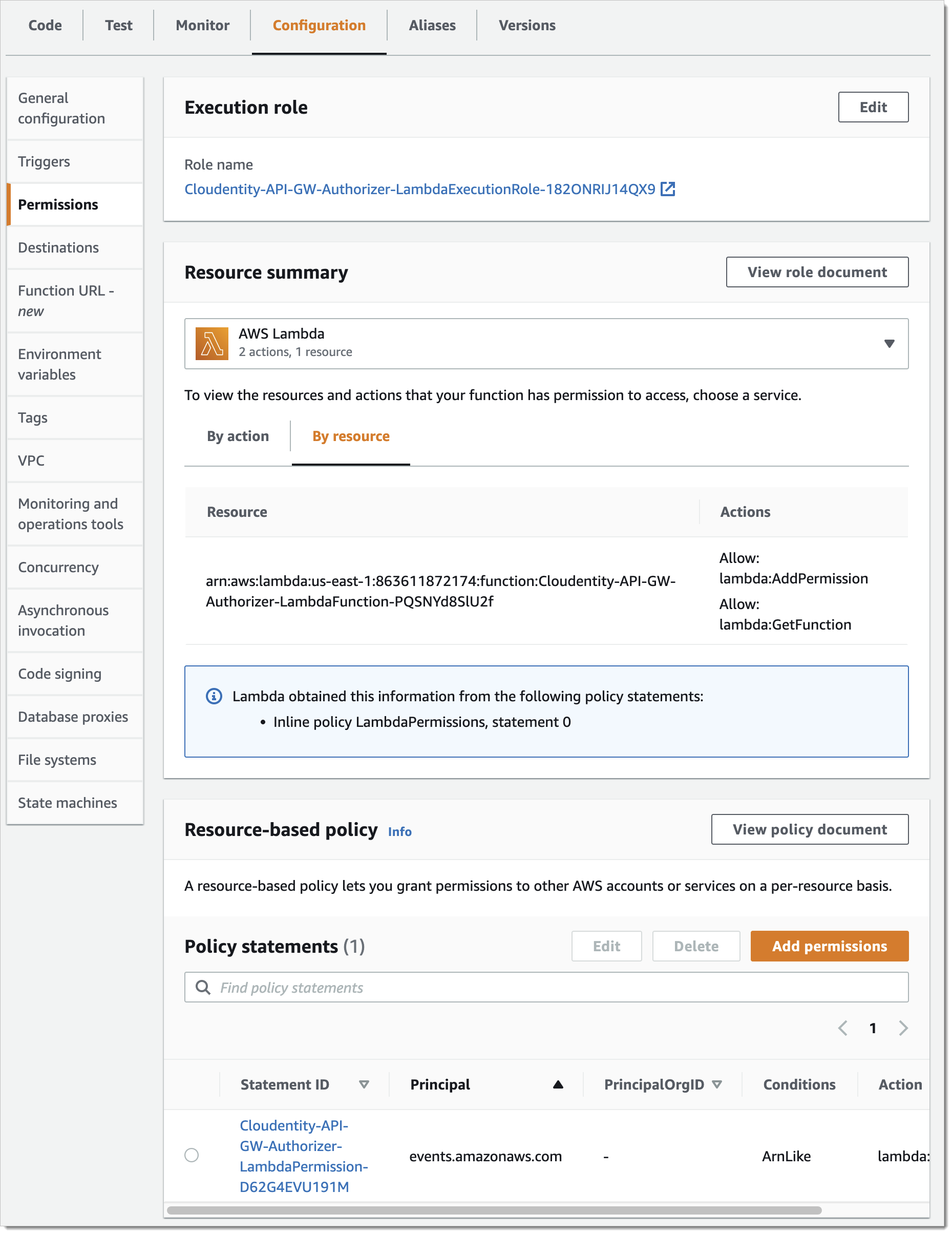Open Triggers in sidebar
Screen dimensions: 952x1234
76,161
